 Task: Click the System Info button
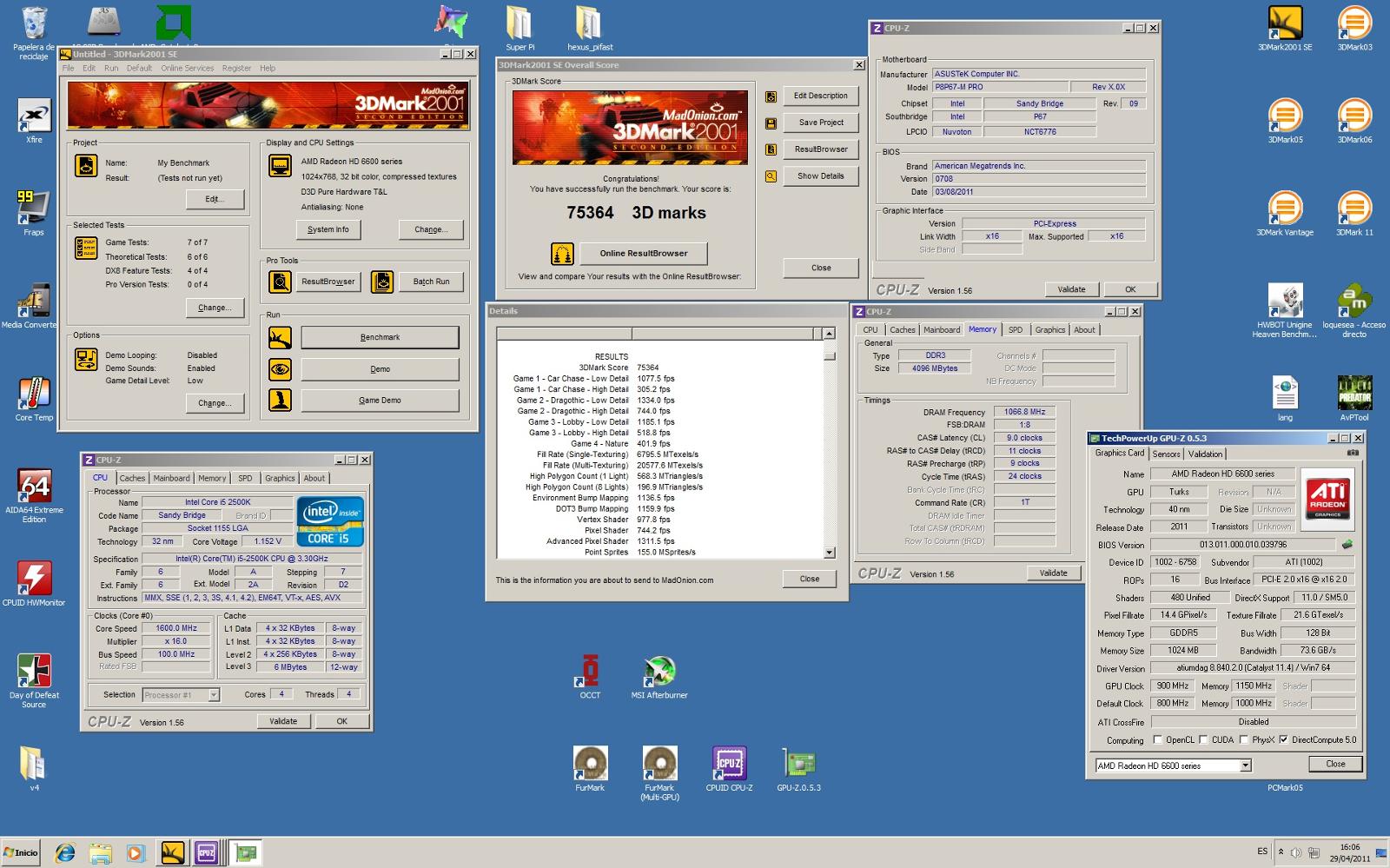point(328,229)
